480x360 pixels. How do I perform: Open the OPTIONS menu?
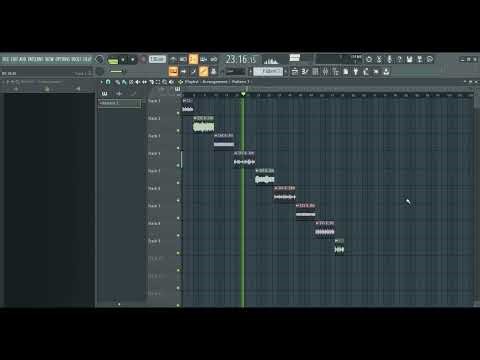coord(62,59)
